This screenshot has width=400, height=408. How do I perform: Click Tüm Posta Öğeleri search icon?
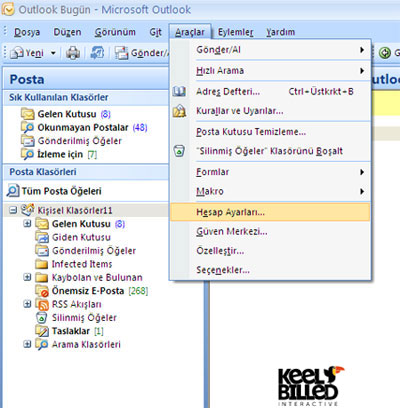pos(13,191)
